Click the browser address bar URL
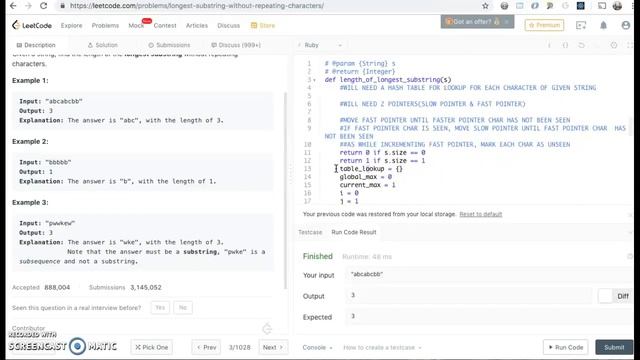This screenshot has height=360, width=640. tap(197, 6)
